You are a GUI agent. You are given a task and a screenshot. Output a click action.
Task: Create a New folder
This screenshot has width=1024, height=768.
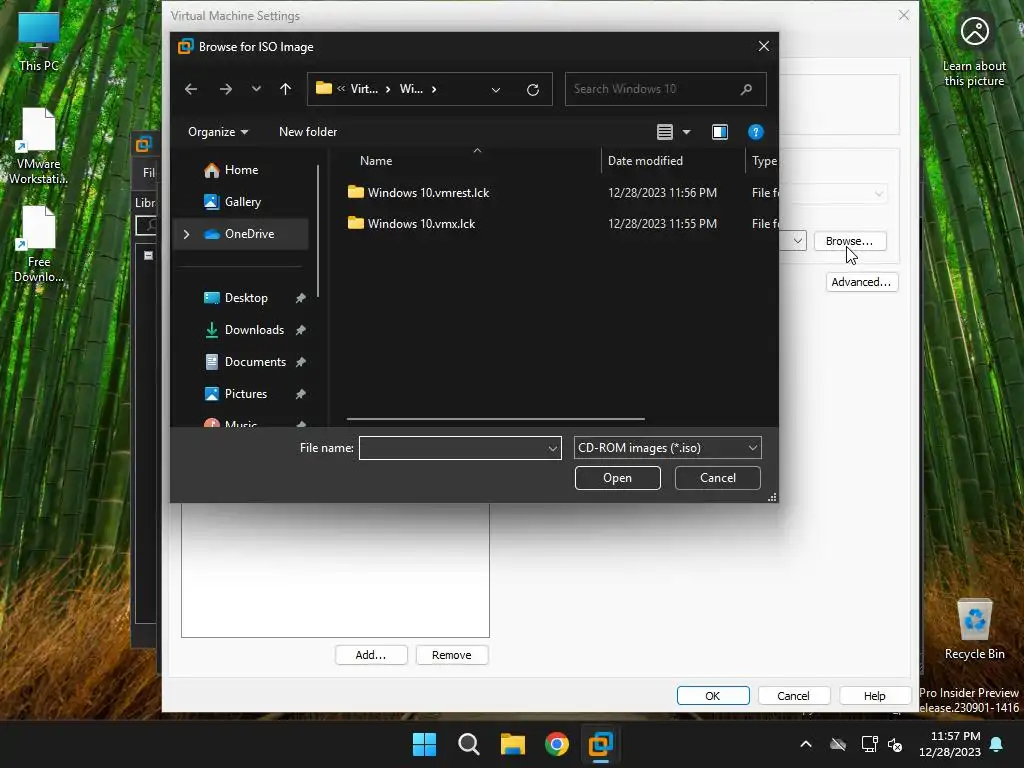(x=308, y=132)
